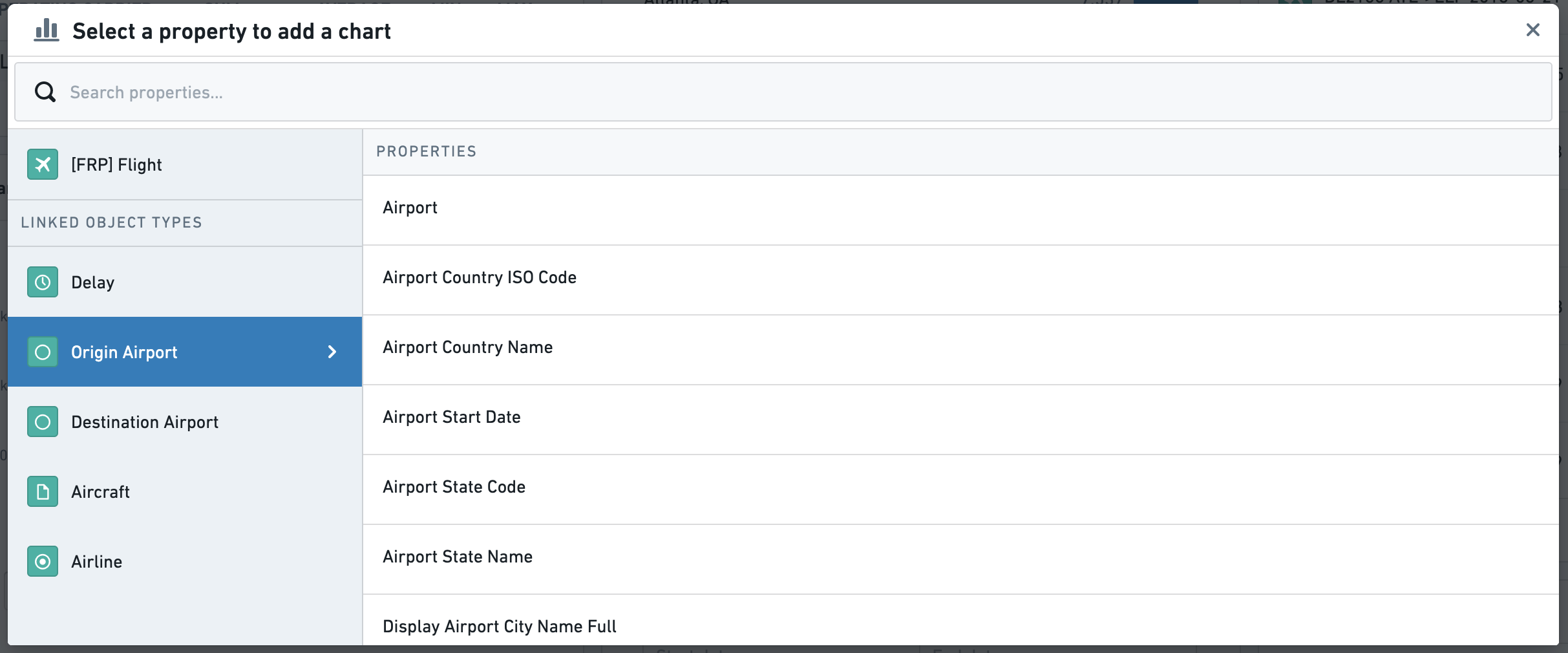
Task: Choose Display Airport City Name Full
Action: [961, 621]
